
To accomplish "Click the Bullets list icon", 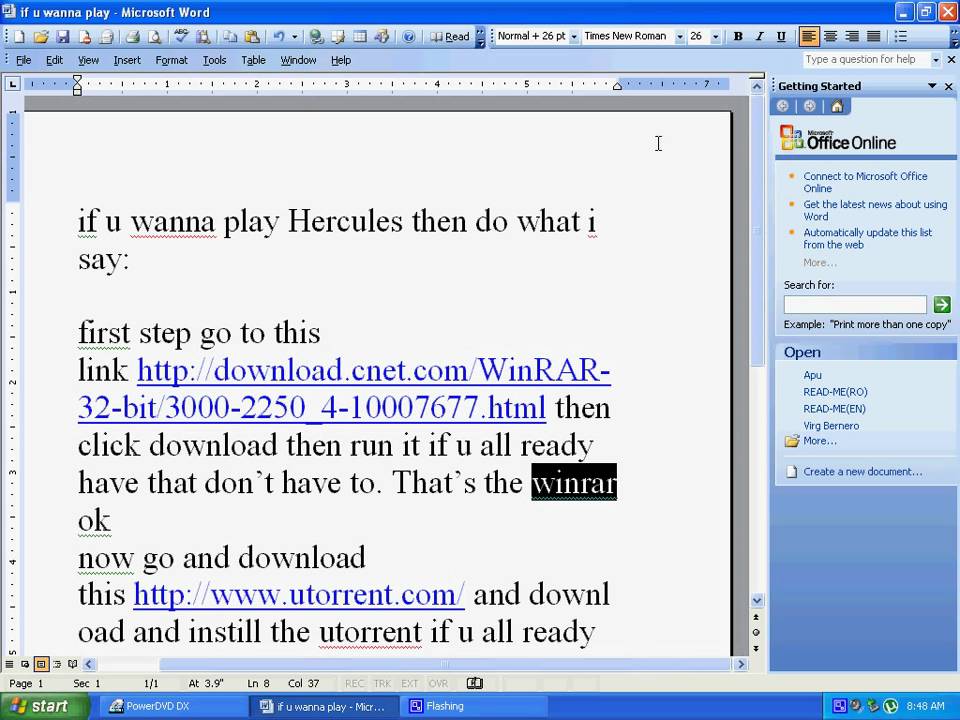I will (901, 37).
